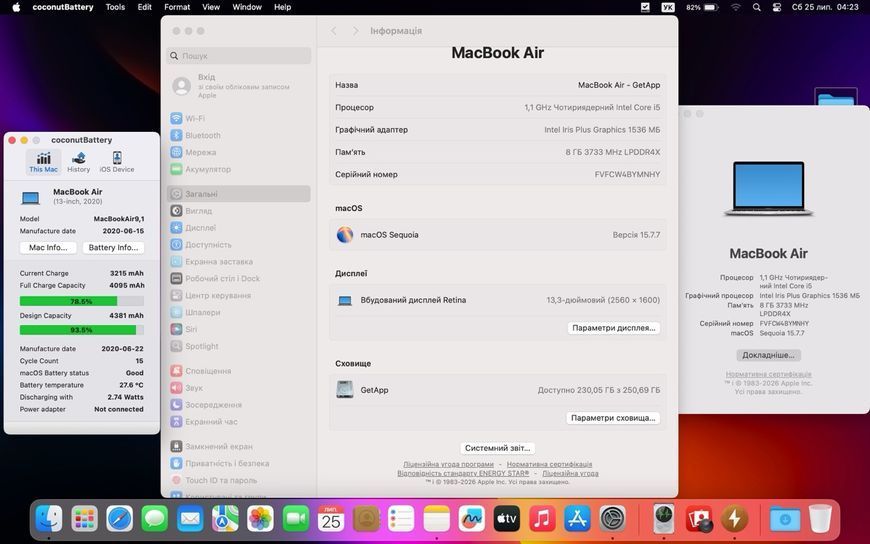Open Bluetooth settings in sidebar
Viewport: 870px width, 544px height.
pos(239,135)
